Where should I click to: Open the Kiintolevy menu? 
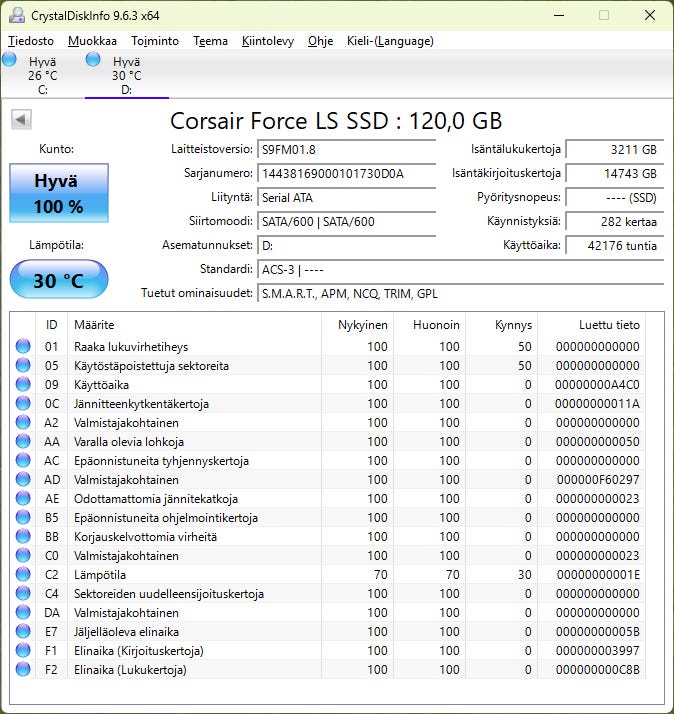(x=267, y=41)
